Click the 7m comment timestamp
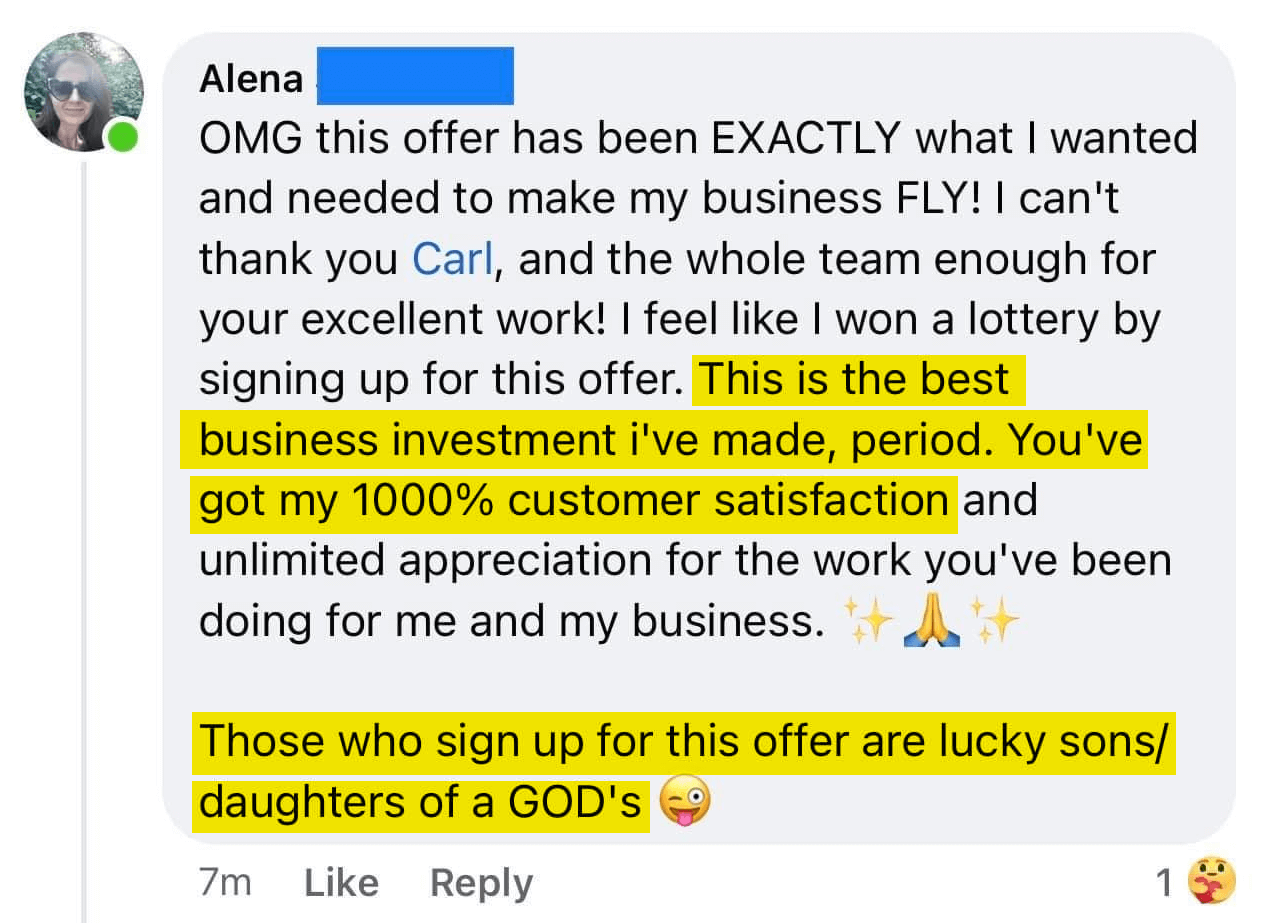1265x923 pixels. (x=225, y=883)
